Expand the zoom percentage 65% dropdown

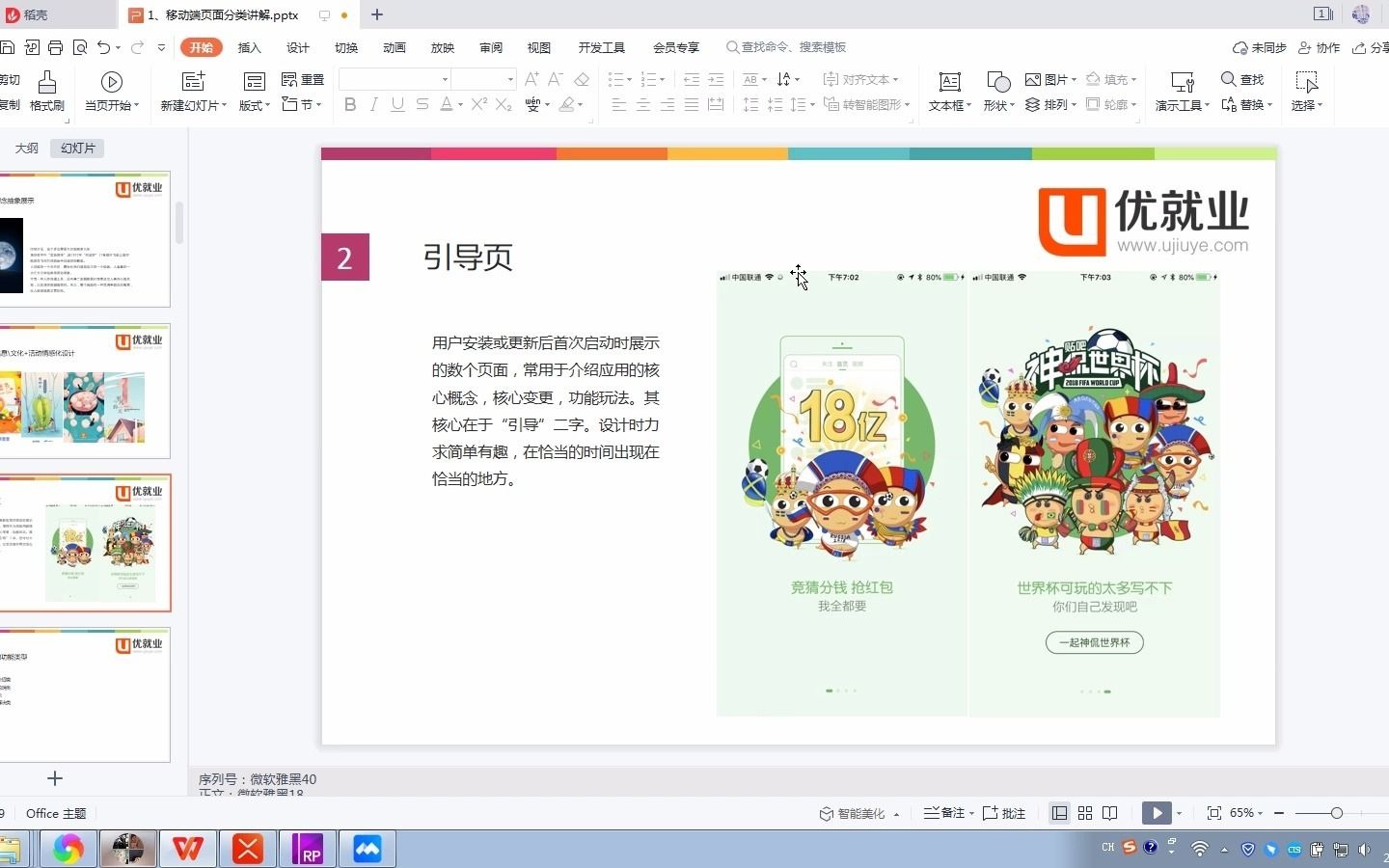(x=1260, y=813)
